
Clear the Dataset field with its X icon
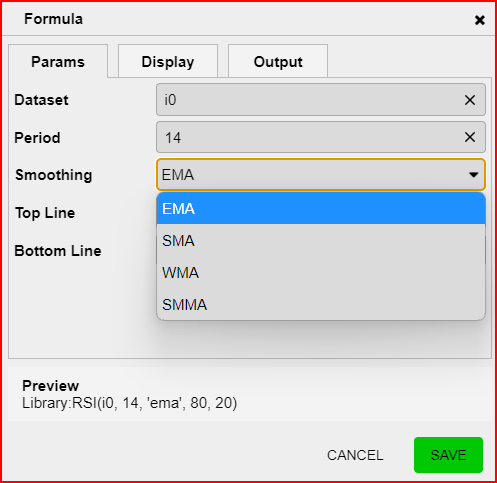pyautogui.click(x=470, y=100)
